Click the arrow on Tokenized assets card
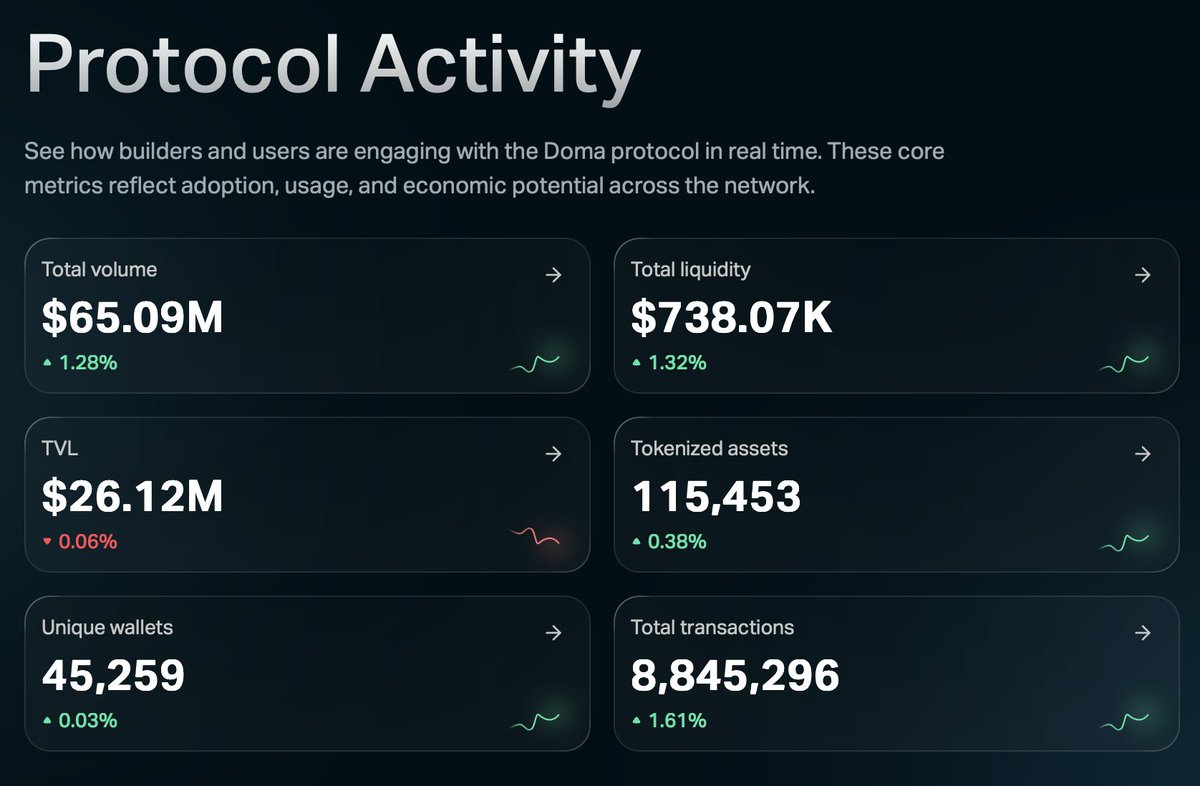Viewport: 1200px width, 786px height. 1143,454
